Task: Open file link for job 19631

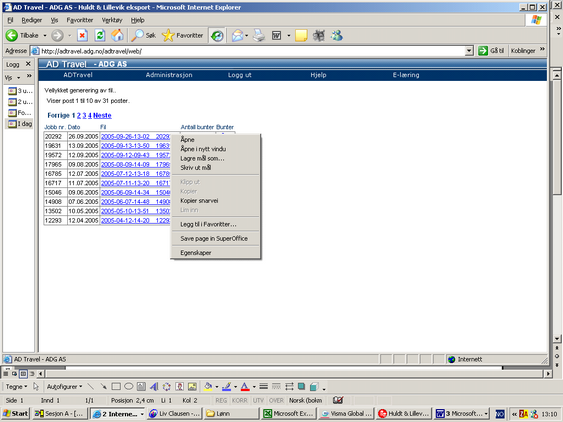Action: (135, 146)
